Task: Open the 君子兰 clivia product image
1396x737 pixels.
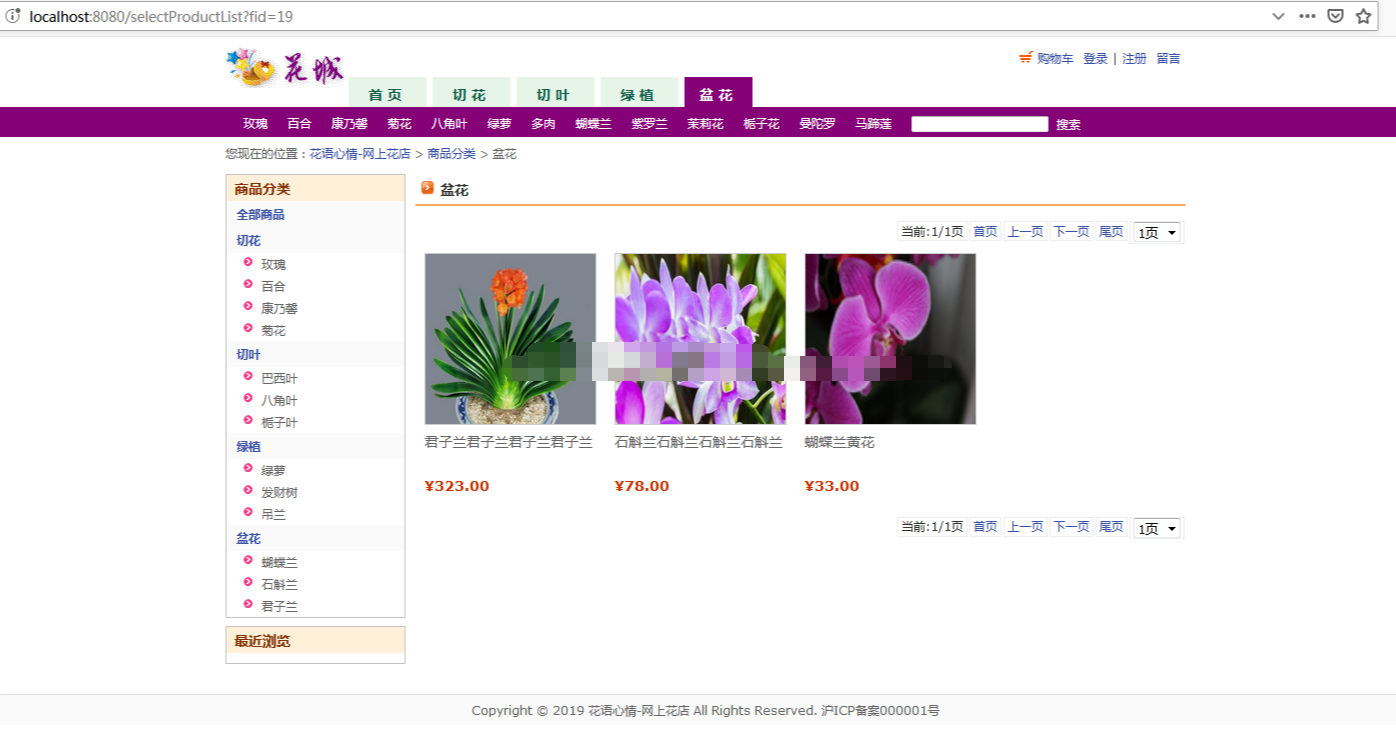Action: (510, 339)
